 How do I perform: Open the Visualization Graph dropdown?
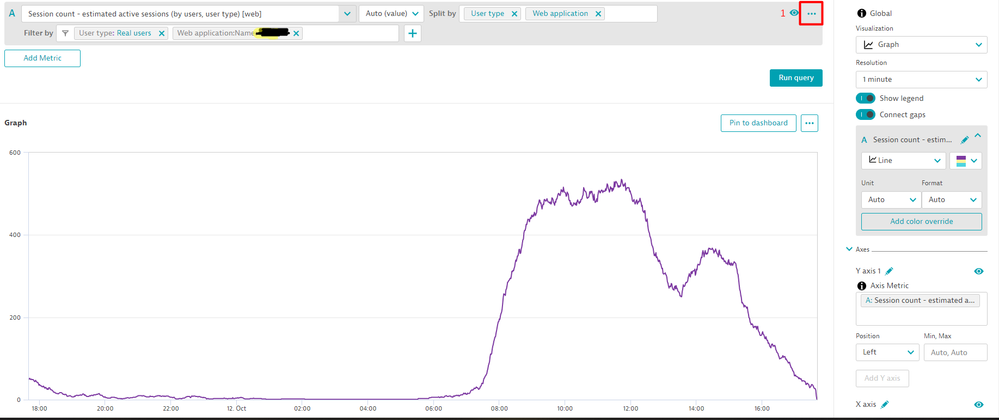click(922, 45)
